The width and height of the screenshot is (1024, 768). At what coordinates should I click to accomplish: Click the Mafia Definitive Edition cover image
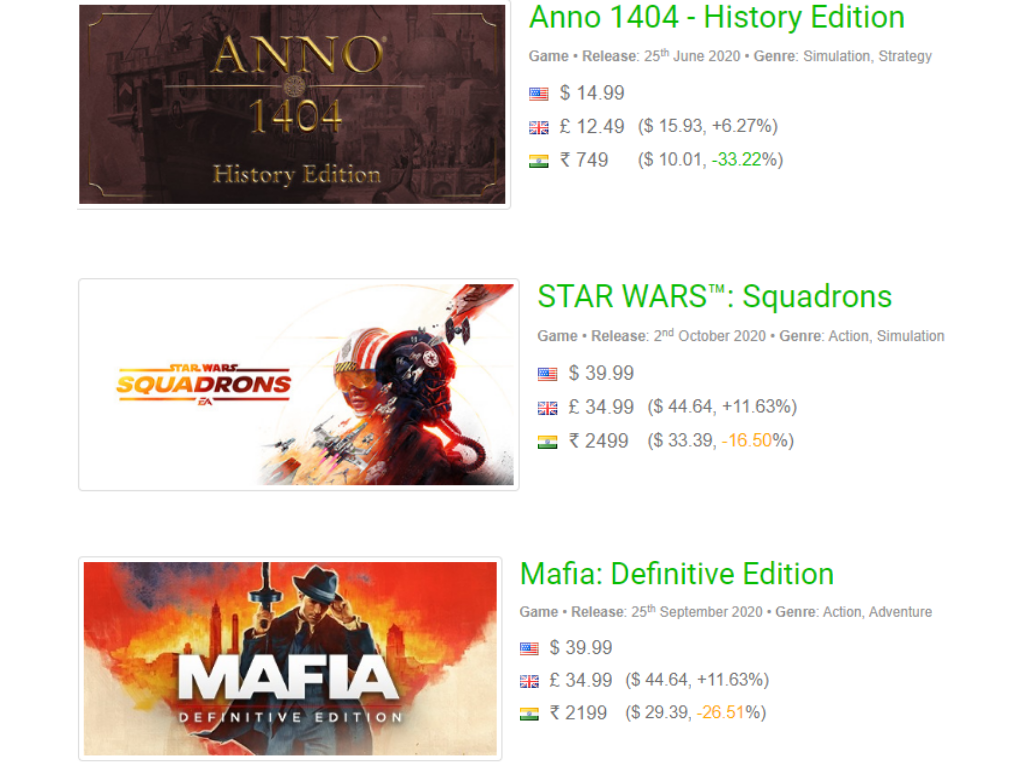tap(290, 658)
